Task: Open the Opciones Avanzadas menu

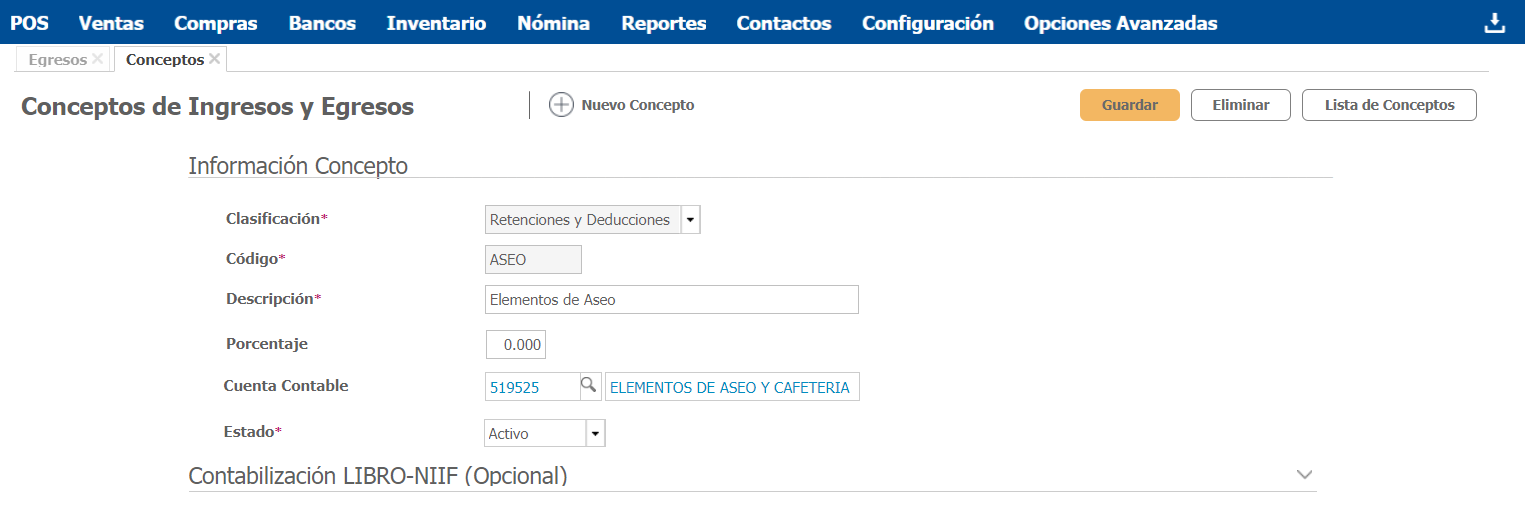Action: (x=1120, y=23)
